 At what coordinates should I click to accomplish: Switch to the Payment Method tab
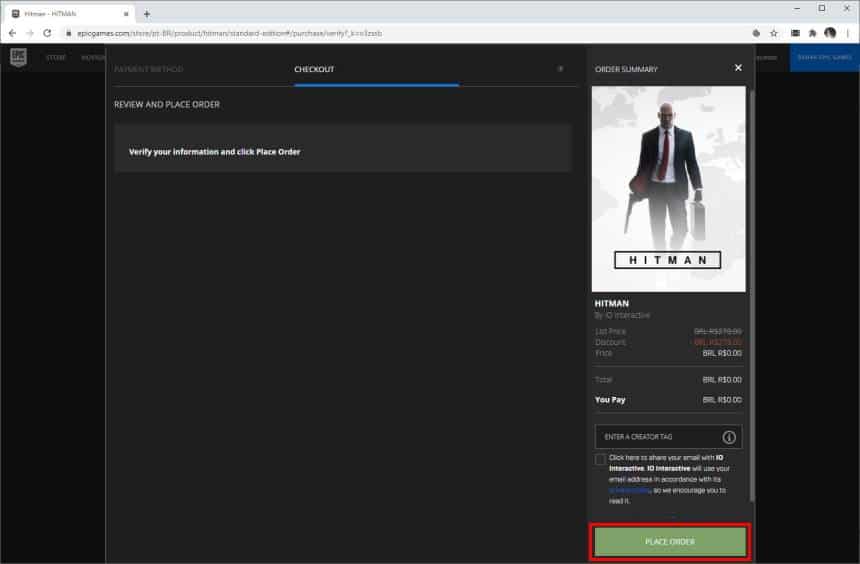(x=149, y=69)
